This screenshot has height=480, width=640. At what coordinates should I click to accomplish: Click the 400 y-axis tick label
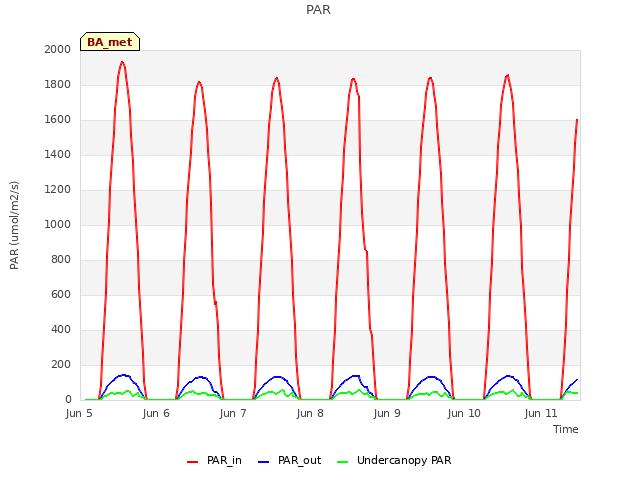(x=61, y=329)
